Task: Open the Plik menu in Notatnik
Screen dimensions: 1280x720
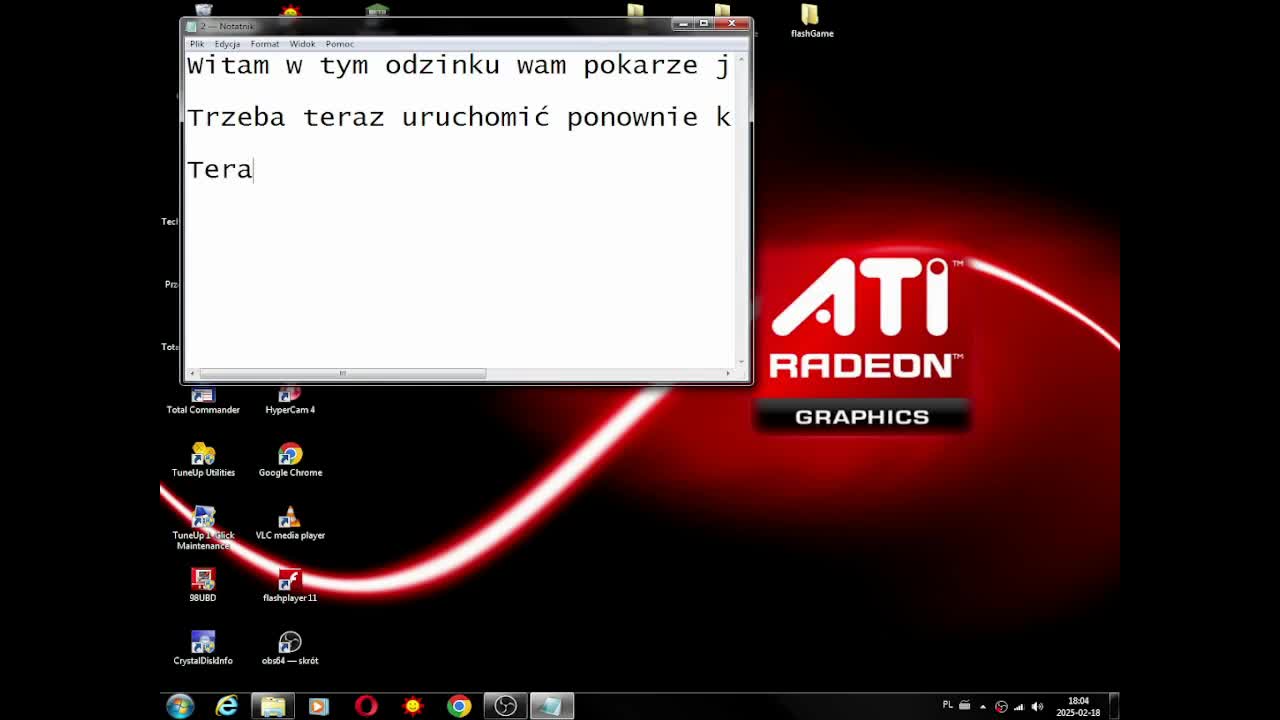Action: click(x=197, y=44)
